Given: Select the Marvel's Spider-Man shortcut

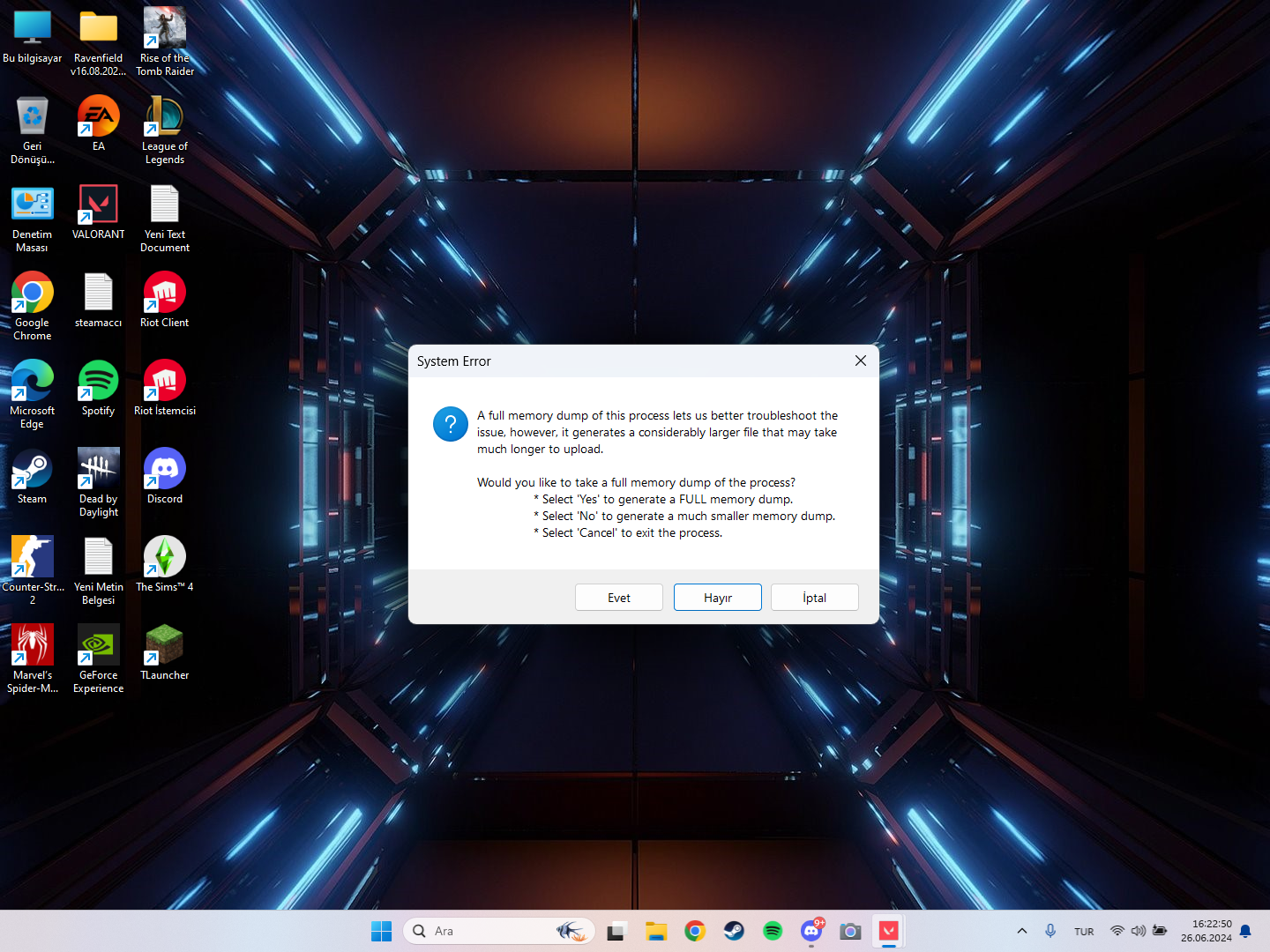Looking at the screenshot, I should (33, 658).
